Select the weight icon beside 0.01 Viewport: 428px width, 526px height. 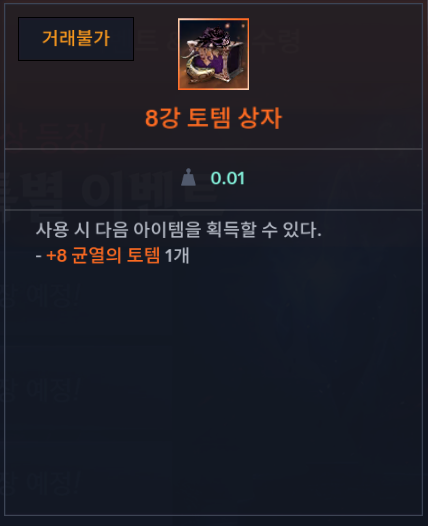pos(188,177)
